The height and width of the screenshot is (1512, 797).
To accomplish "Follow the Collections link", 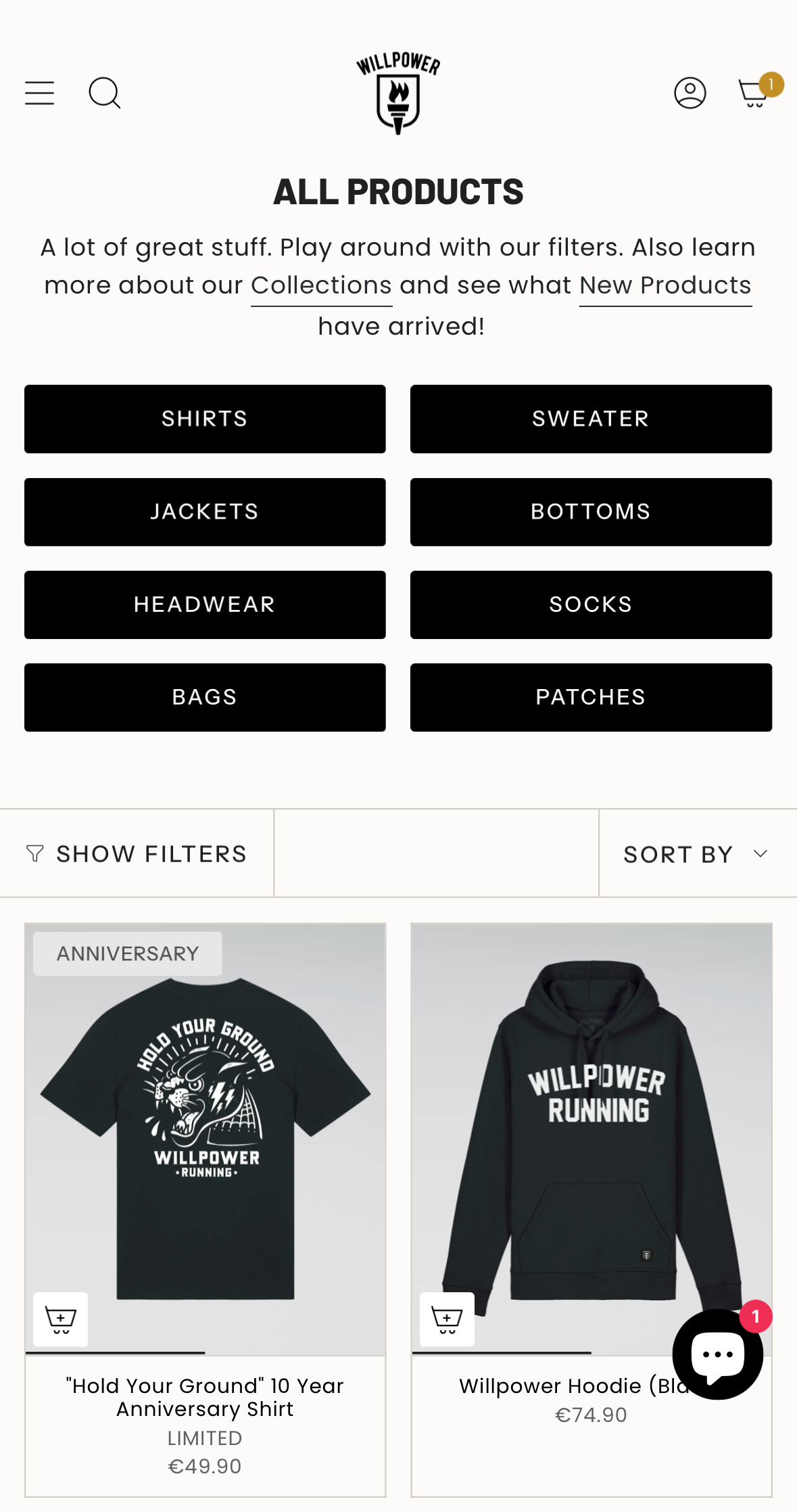I will pos(321,286).
